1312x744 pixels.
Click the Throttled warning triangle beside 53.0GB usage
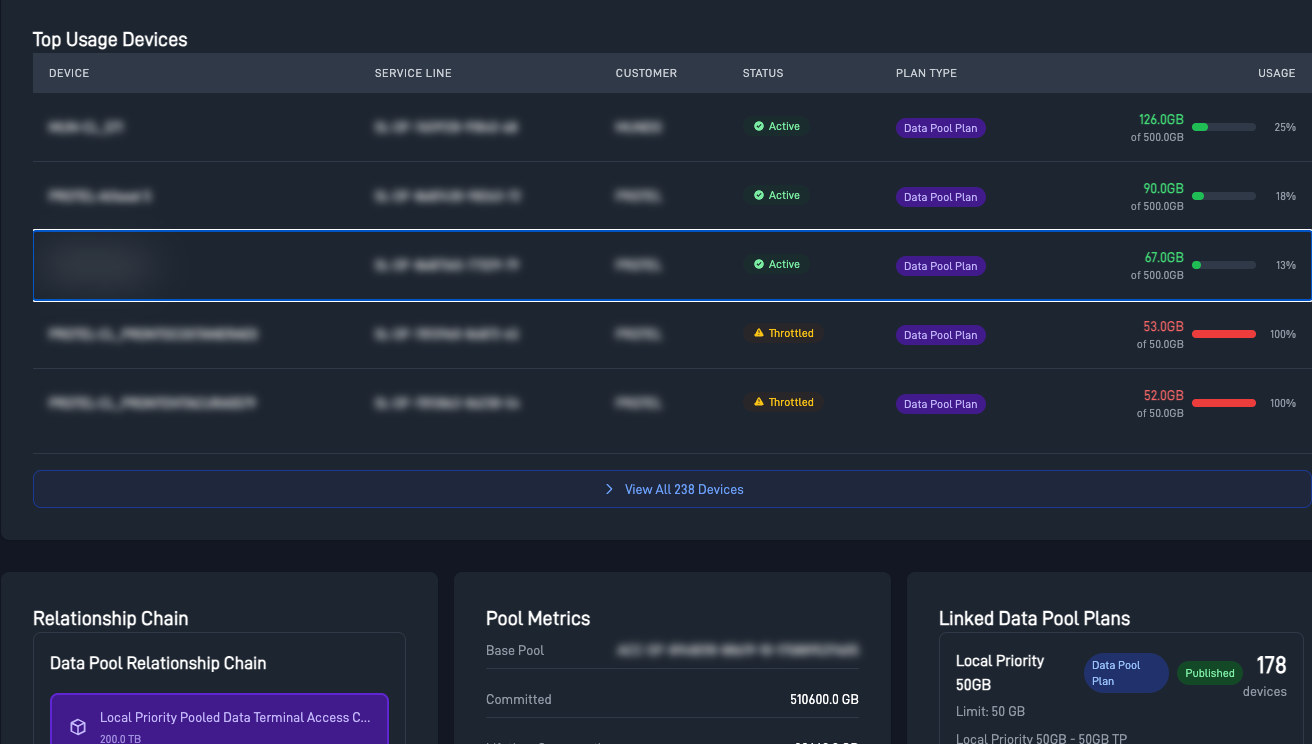click(x=758, y=333)
